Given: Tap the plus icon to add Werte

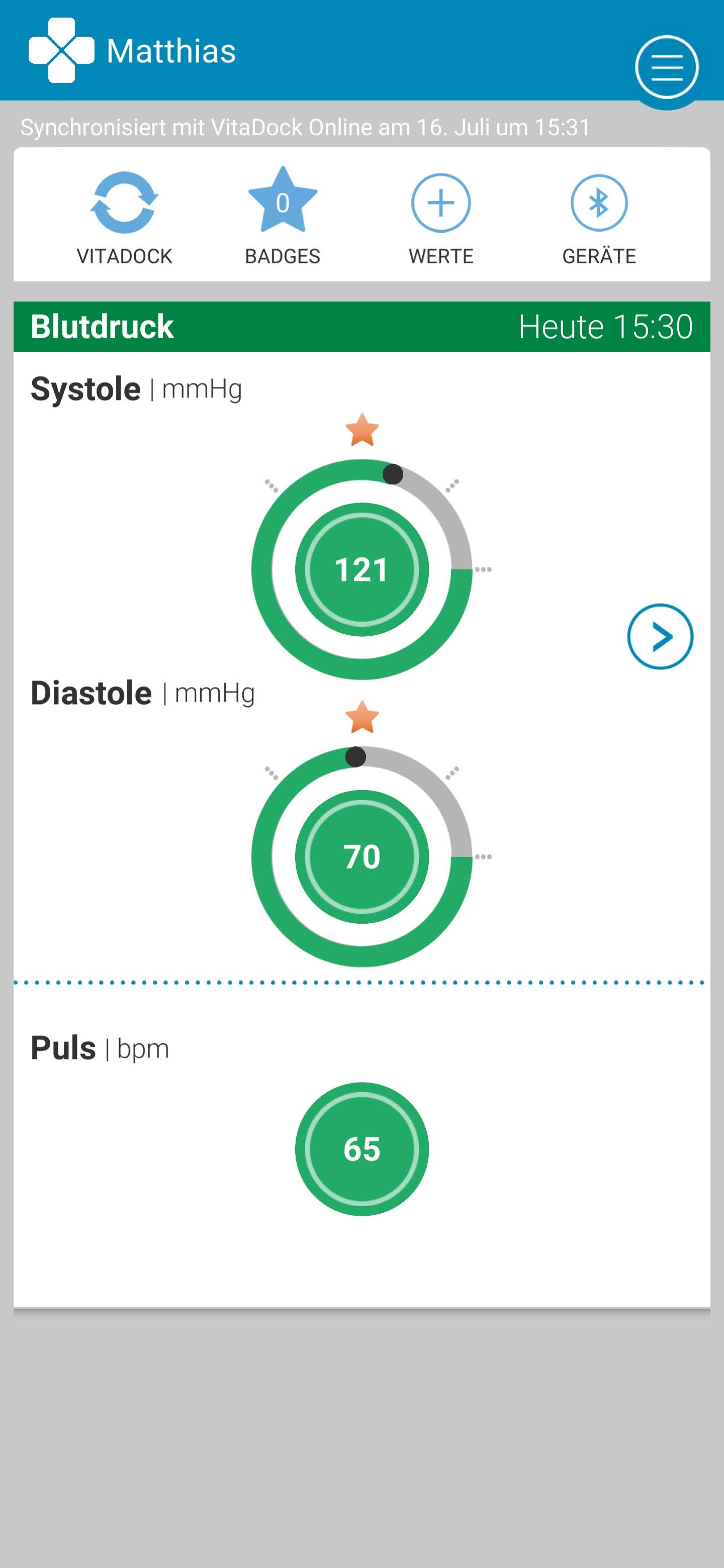Looking at the screenshot, I should 441,203.
